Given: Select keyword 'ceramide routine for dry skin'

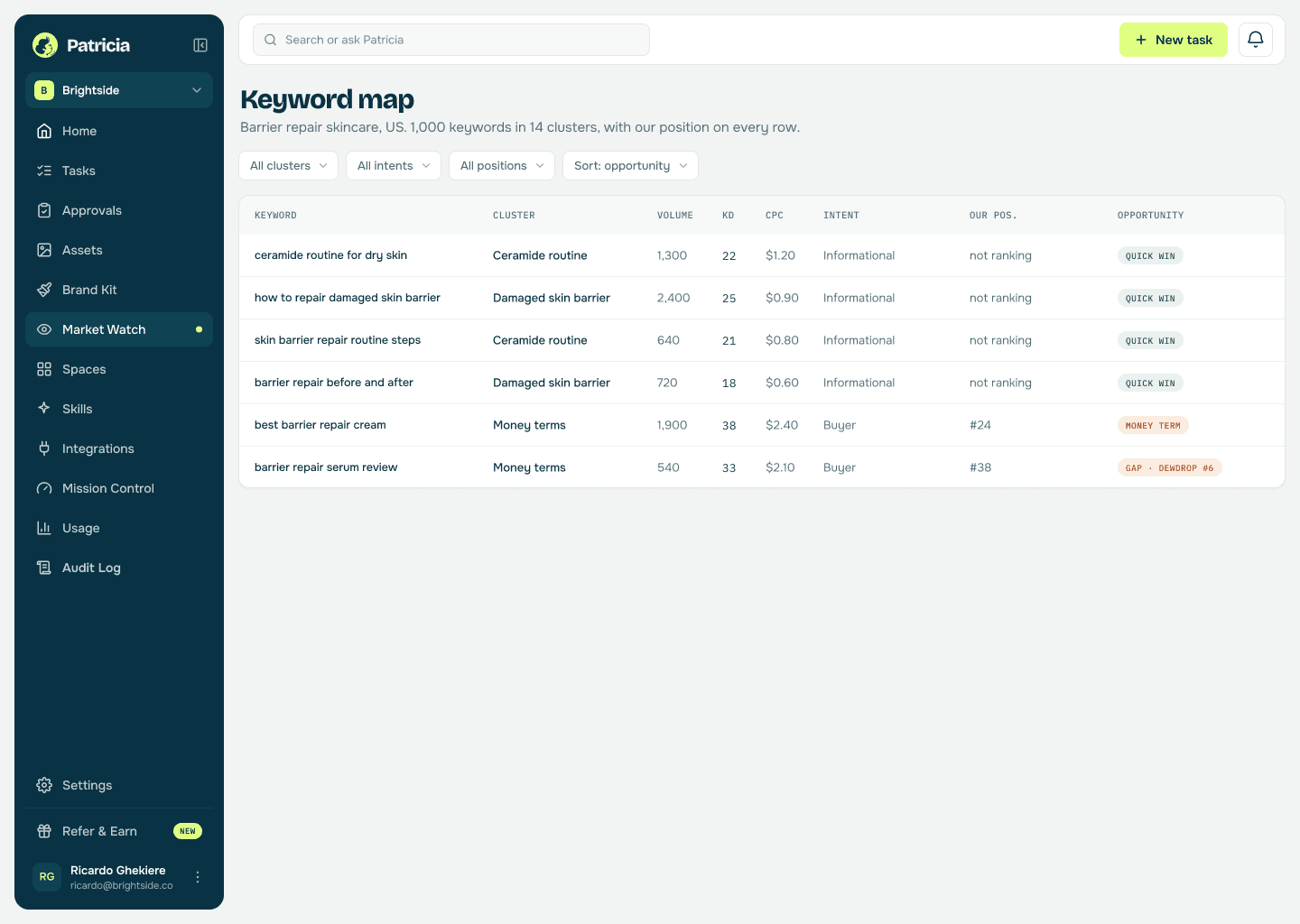Looking at the screenshot, I should point(330,255).
